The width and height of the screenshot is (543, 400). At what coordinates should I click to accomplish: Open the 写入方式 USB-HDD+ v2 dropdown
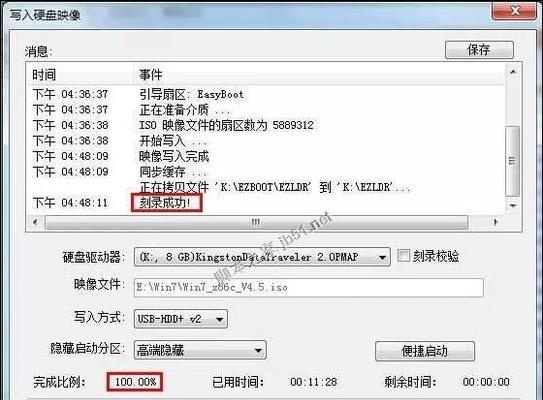click(180, 319)
